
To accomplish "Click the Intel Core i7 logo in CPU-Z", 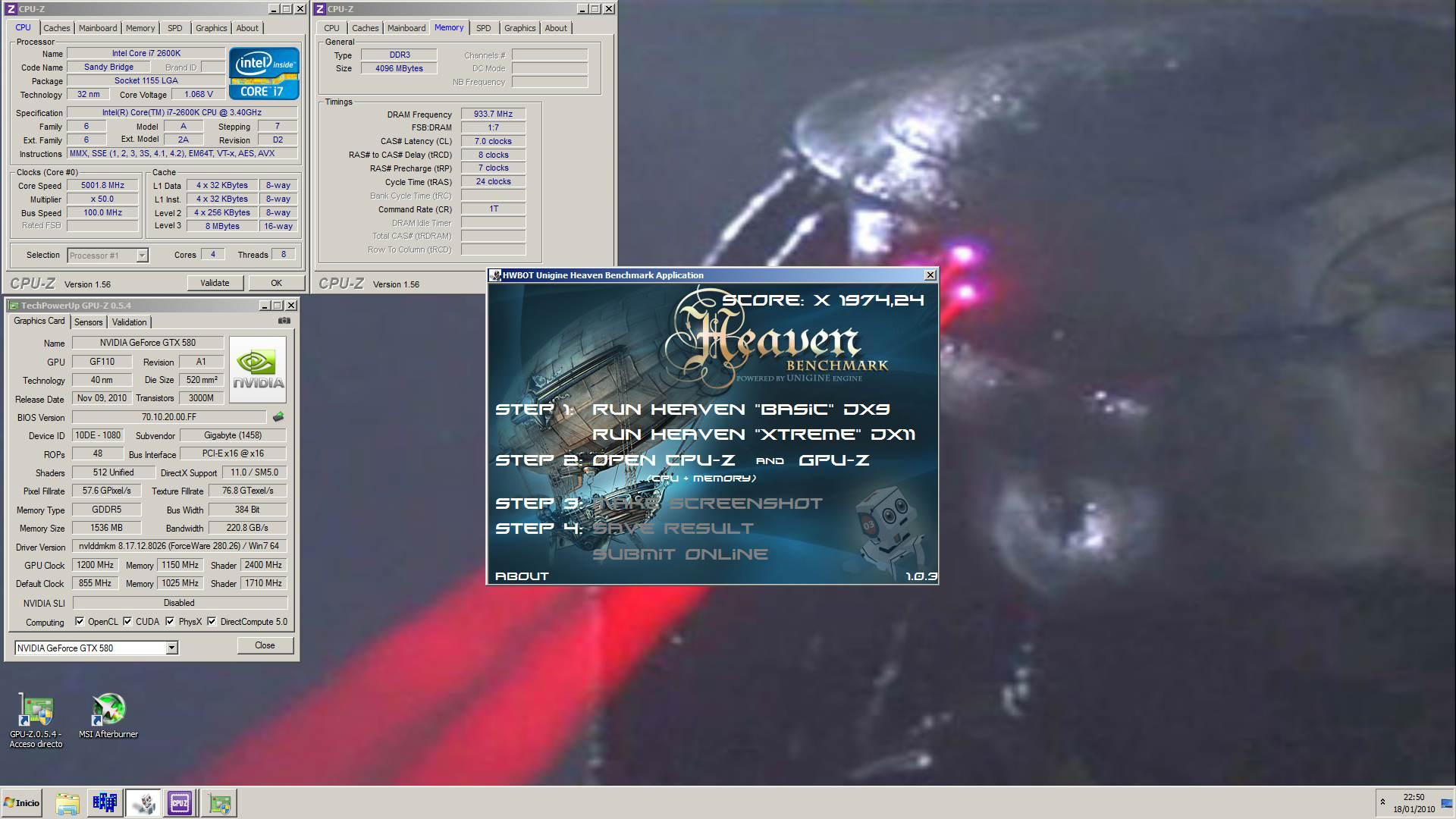I will (x=264, y=74).
